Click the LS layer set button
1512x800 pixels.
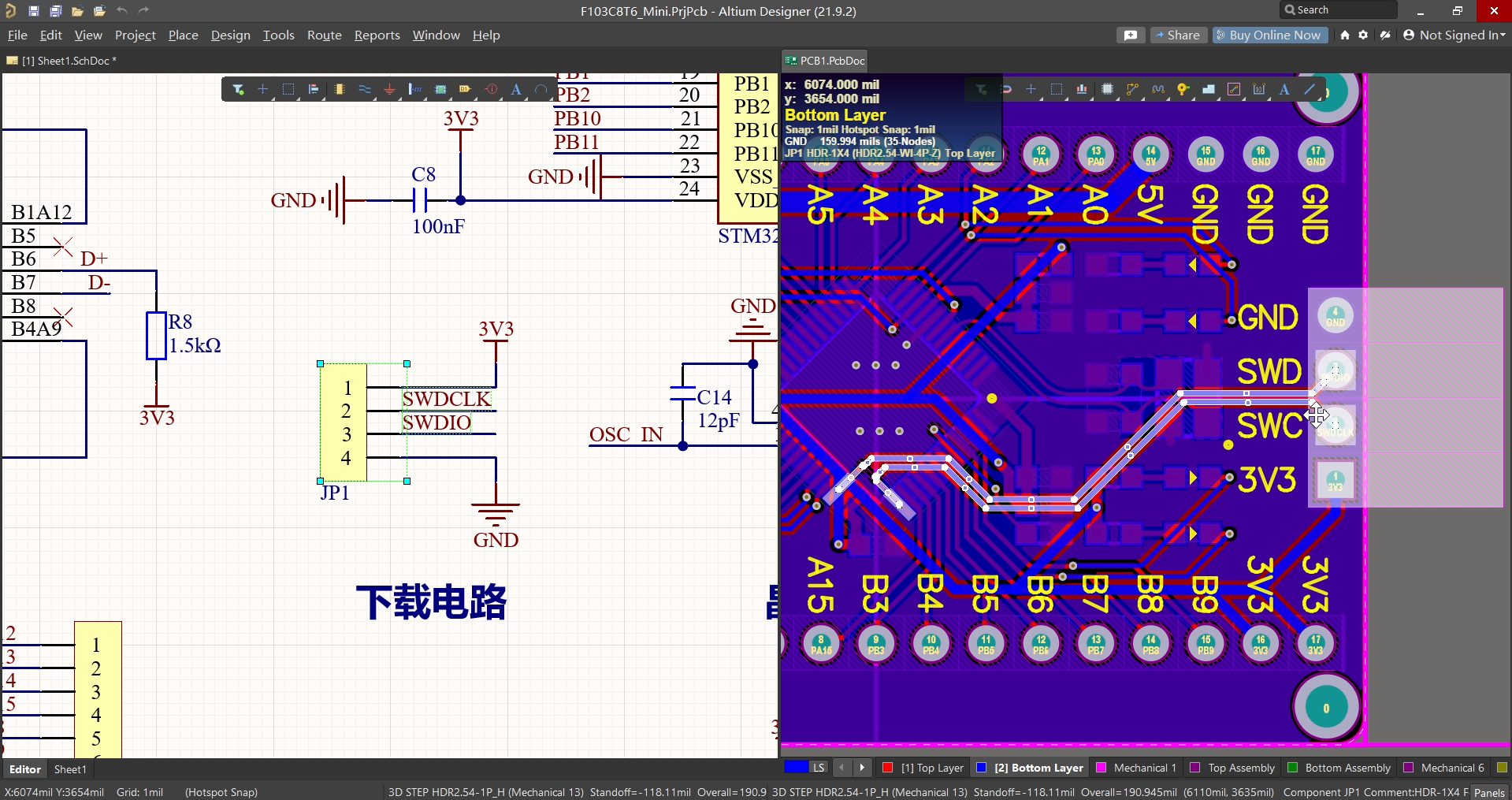pyautogui.click(x=819, y=768)
